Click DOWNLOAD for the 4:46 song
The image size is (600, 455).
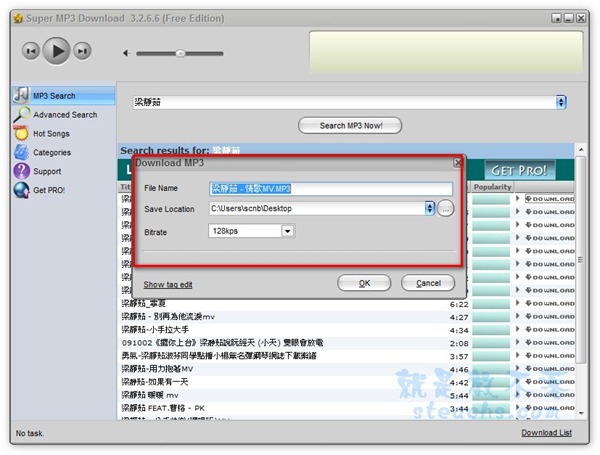coord(549,369)
